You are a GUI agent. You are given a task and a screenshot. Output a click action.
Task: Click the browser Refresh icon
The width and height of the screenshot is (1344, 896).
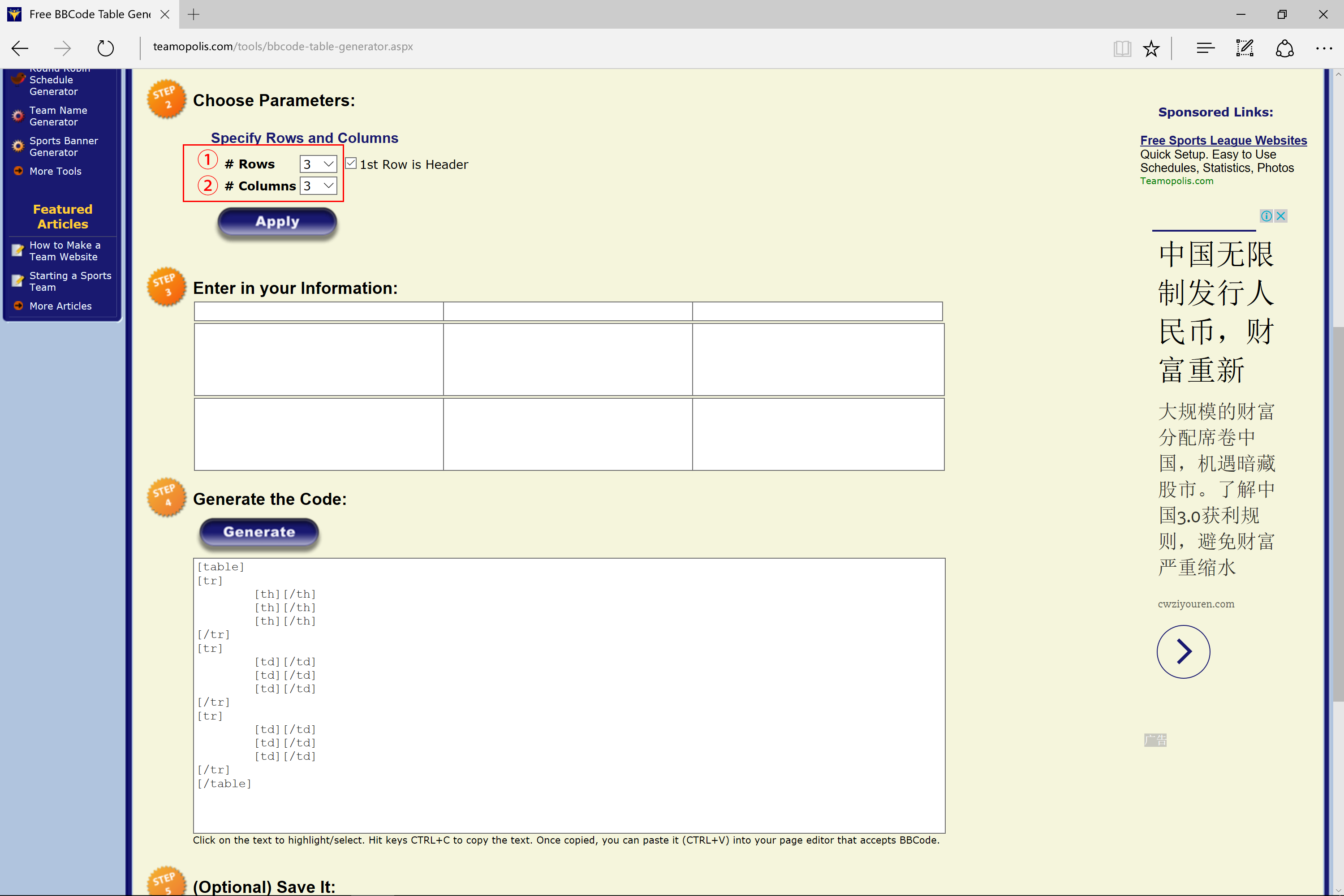point(105,48)
